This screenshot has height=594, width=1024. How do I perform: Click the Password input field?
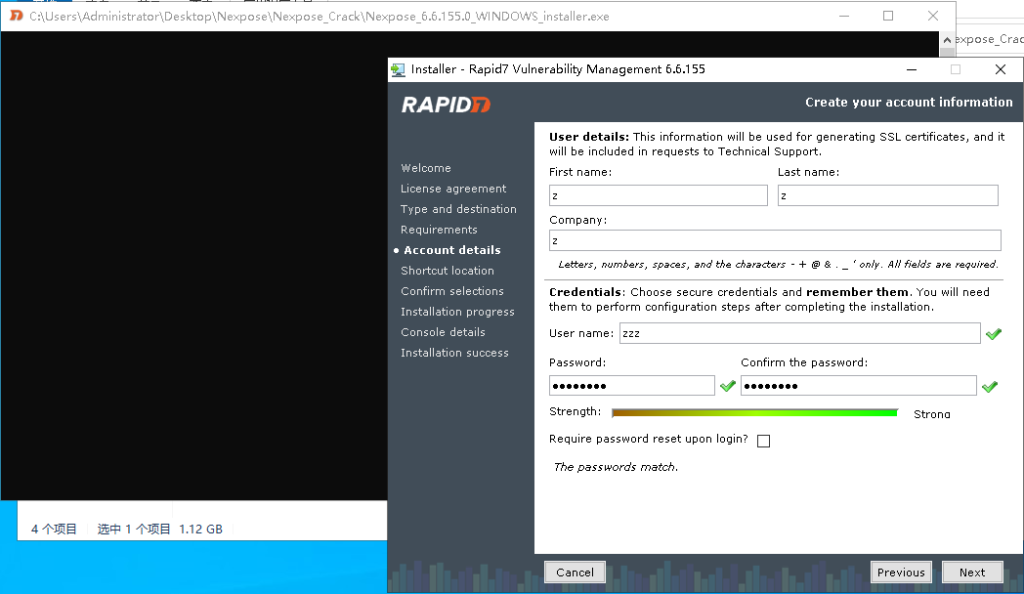[632, 386]
